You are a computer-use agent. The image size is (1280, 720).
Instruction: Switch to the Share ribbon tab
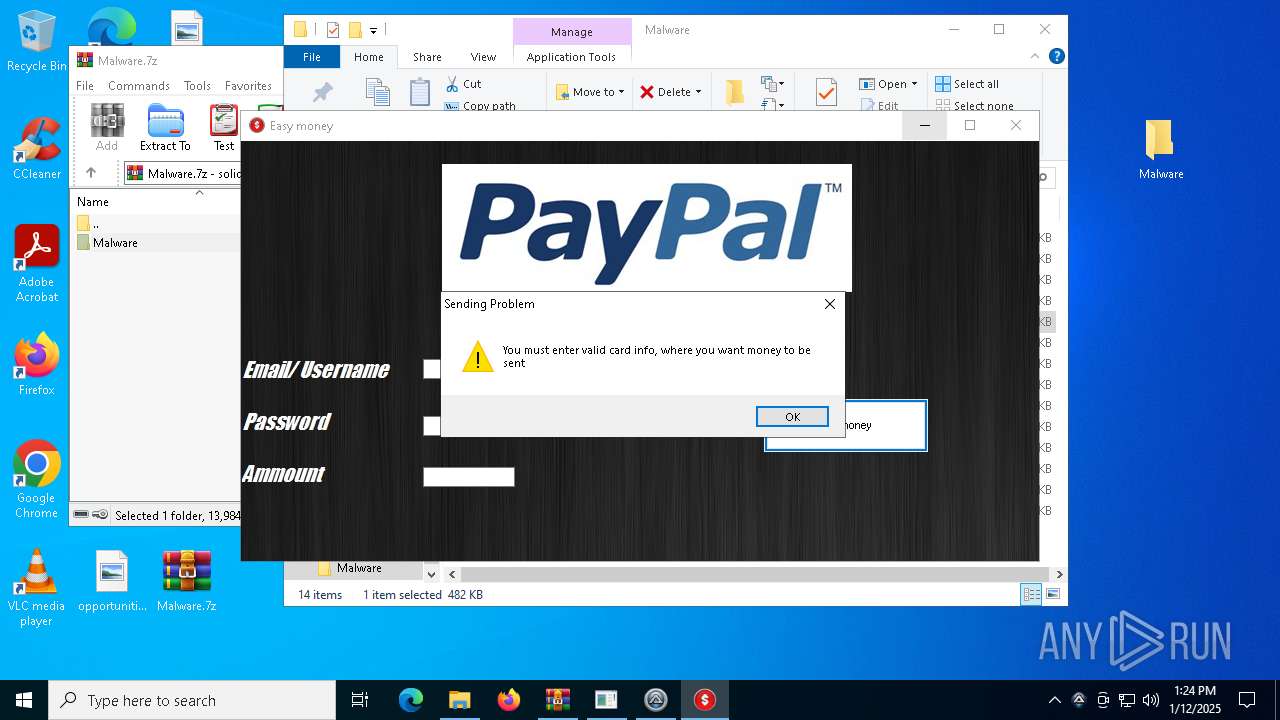point(427,57)
